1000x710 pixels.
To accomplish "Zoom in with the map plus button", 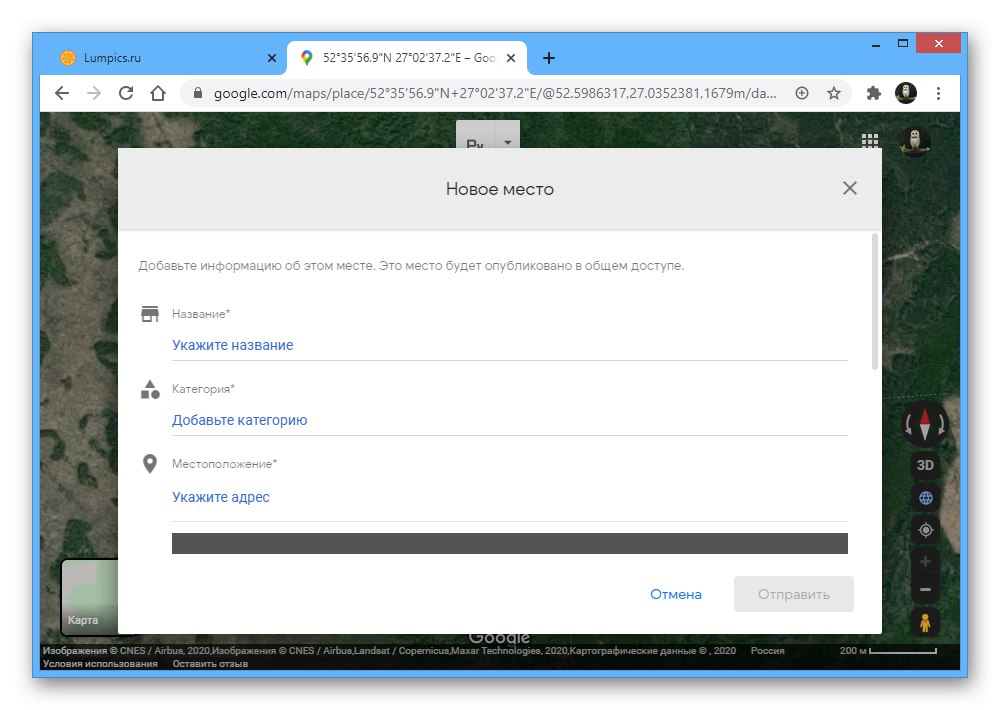I will pos(925,562).
